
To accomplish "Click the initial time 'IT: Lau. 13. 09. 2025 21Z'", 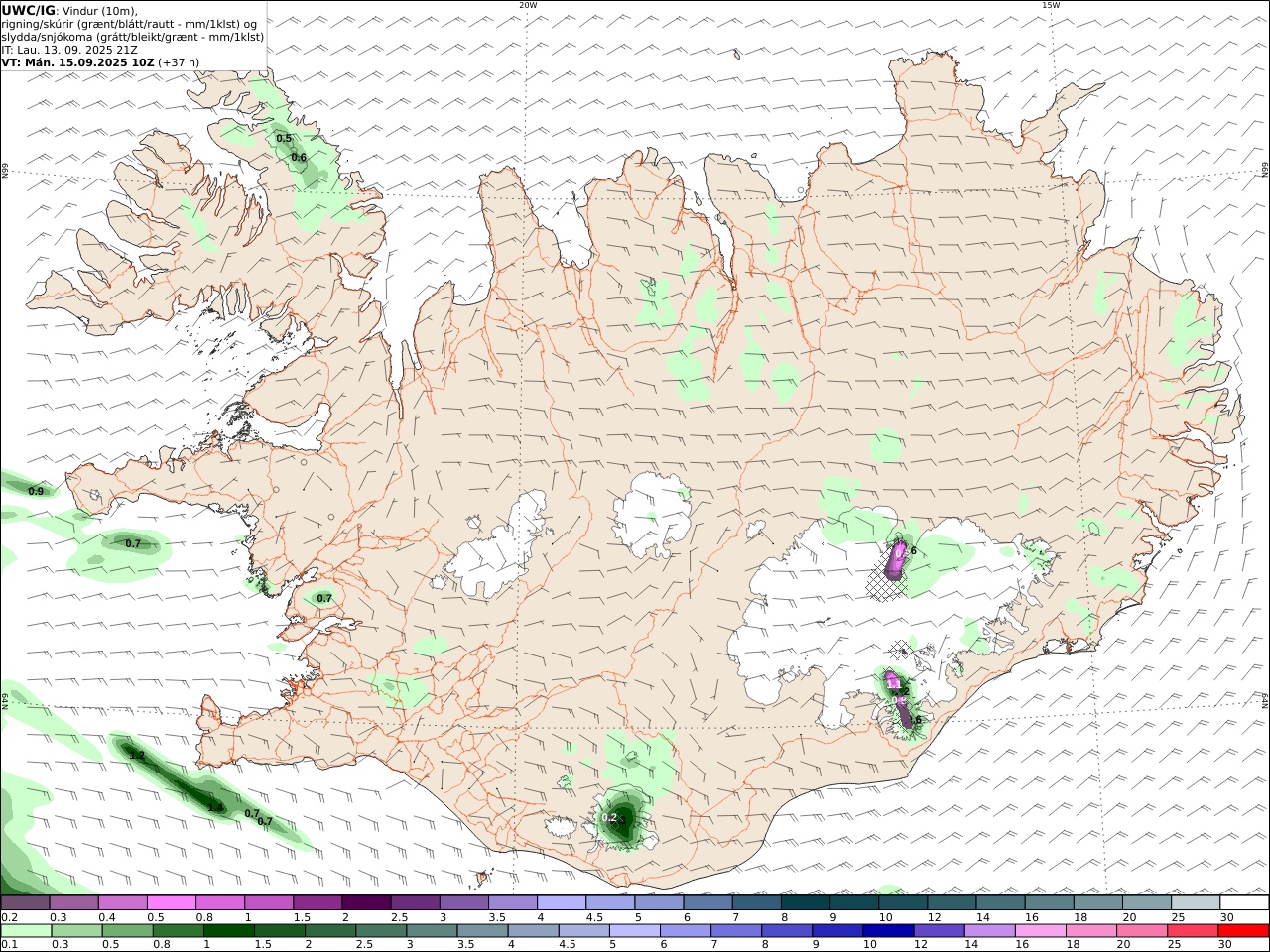I will pyautogui.click(x=69, y=49).
